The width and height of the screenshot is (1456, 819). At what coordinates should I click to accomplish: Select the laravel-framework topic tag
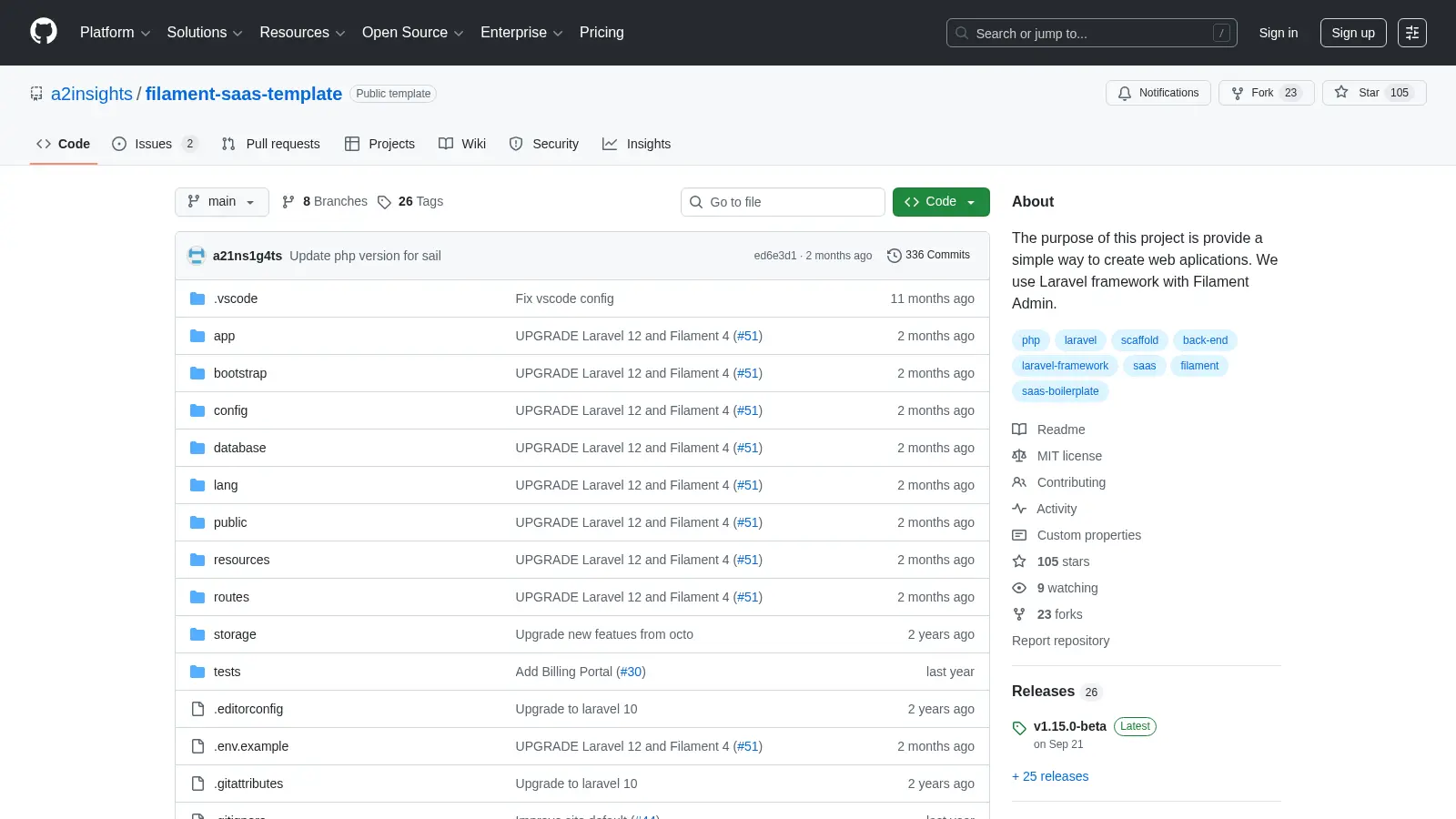pos(1065,366)
